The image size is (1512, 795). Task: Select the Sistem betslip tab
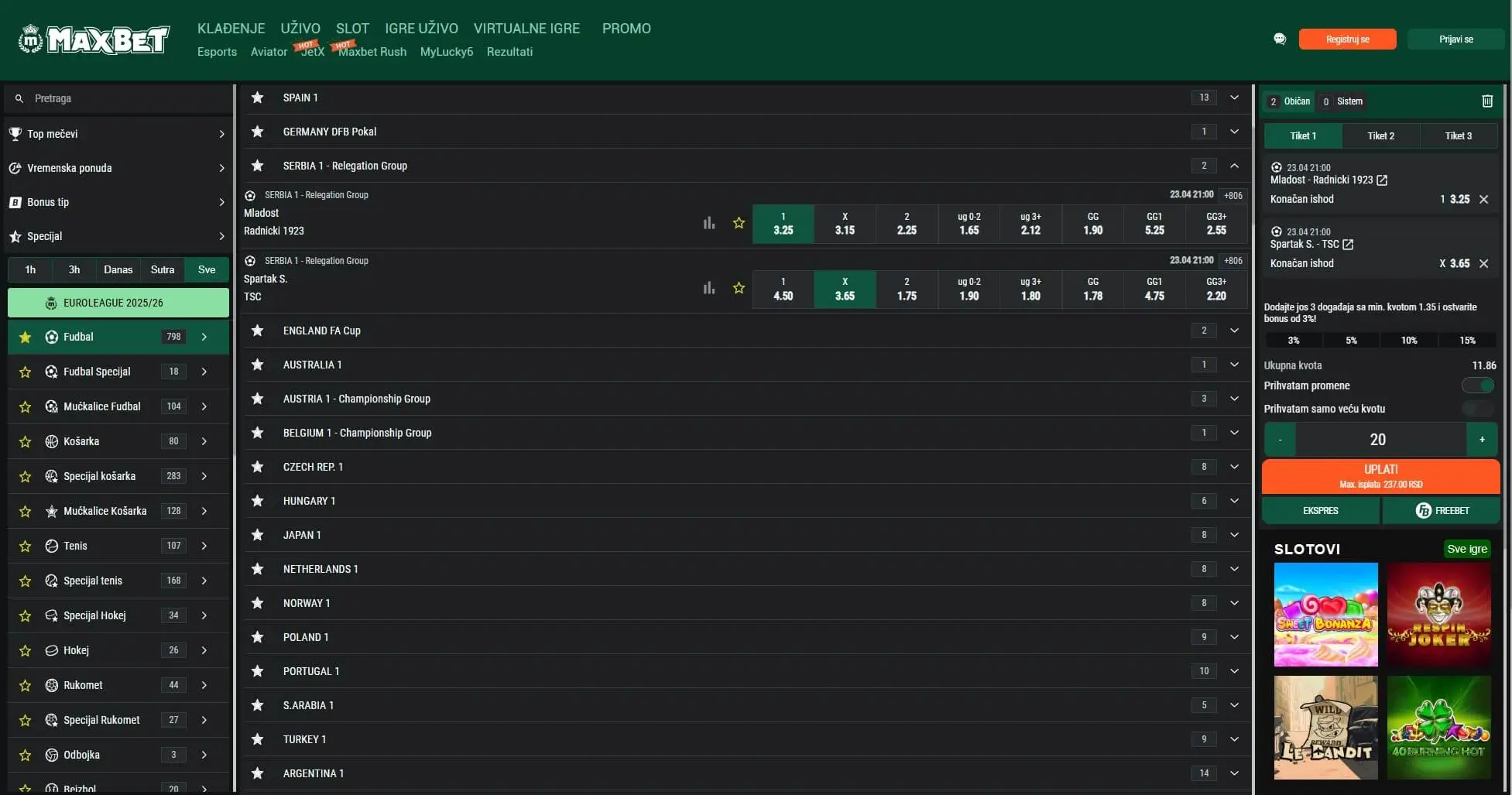point(1342,101)
